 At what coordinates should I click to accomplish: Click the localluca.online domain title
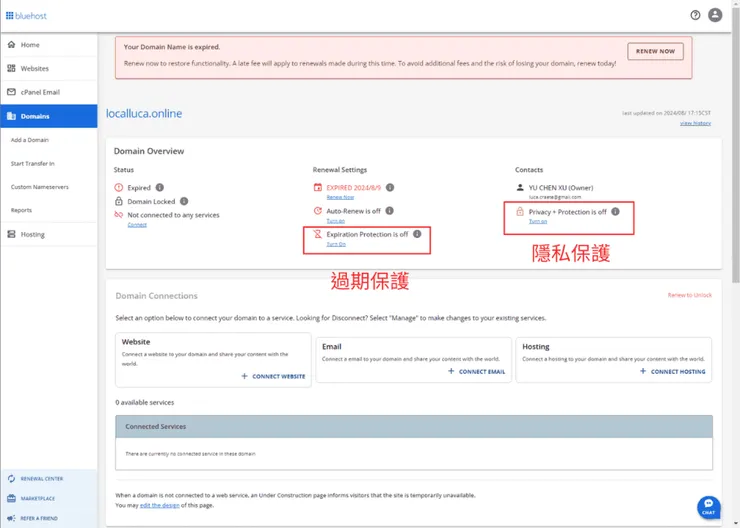point(144,113)
